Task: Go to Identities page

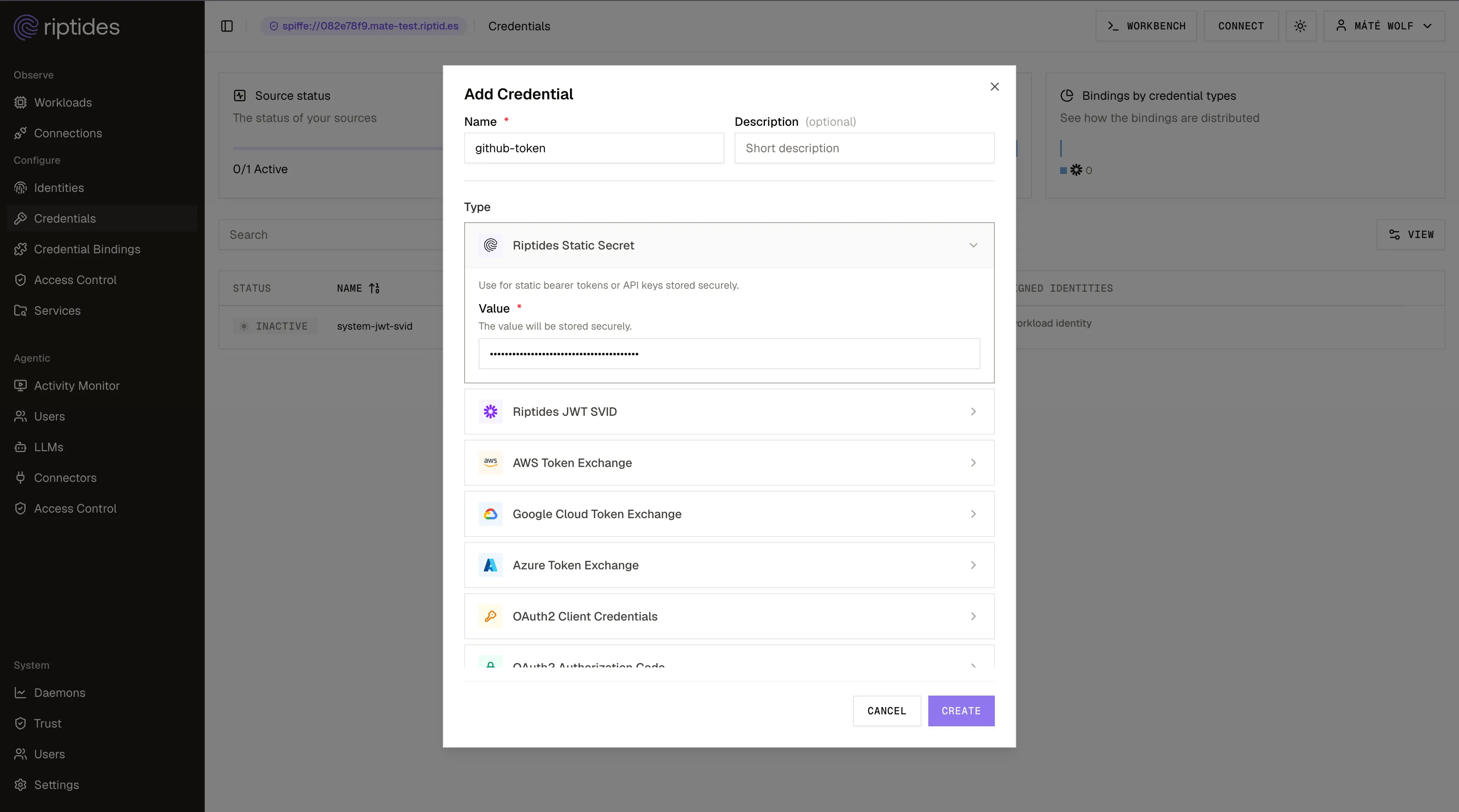Action: pyautogui.click(x=102, y=187)
